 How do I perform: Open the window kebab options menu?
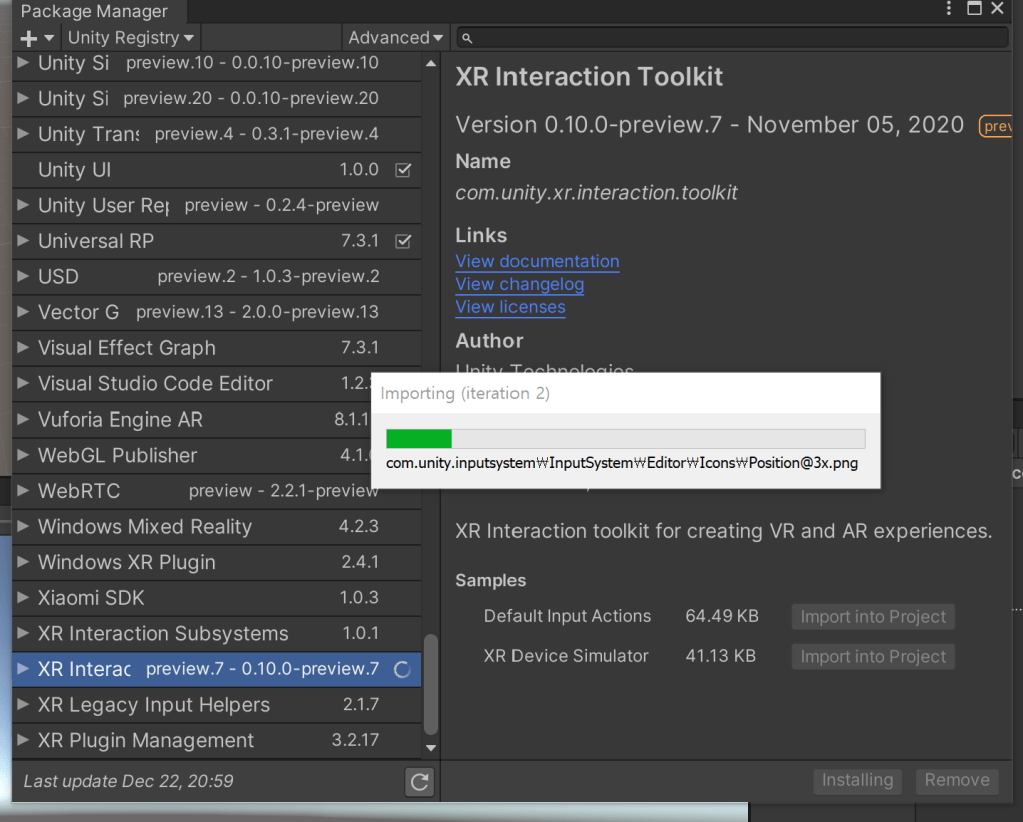pyautogui.click(x=949, y=9)
